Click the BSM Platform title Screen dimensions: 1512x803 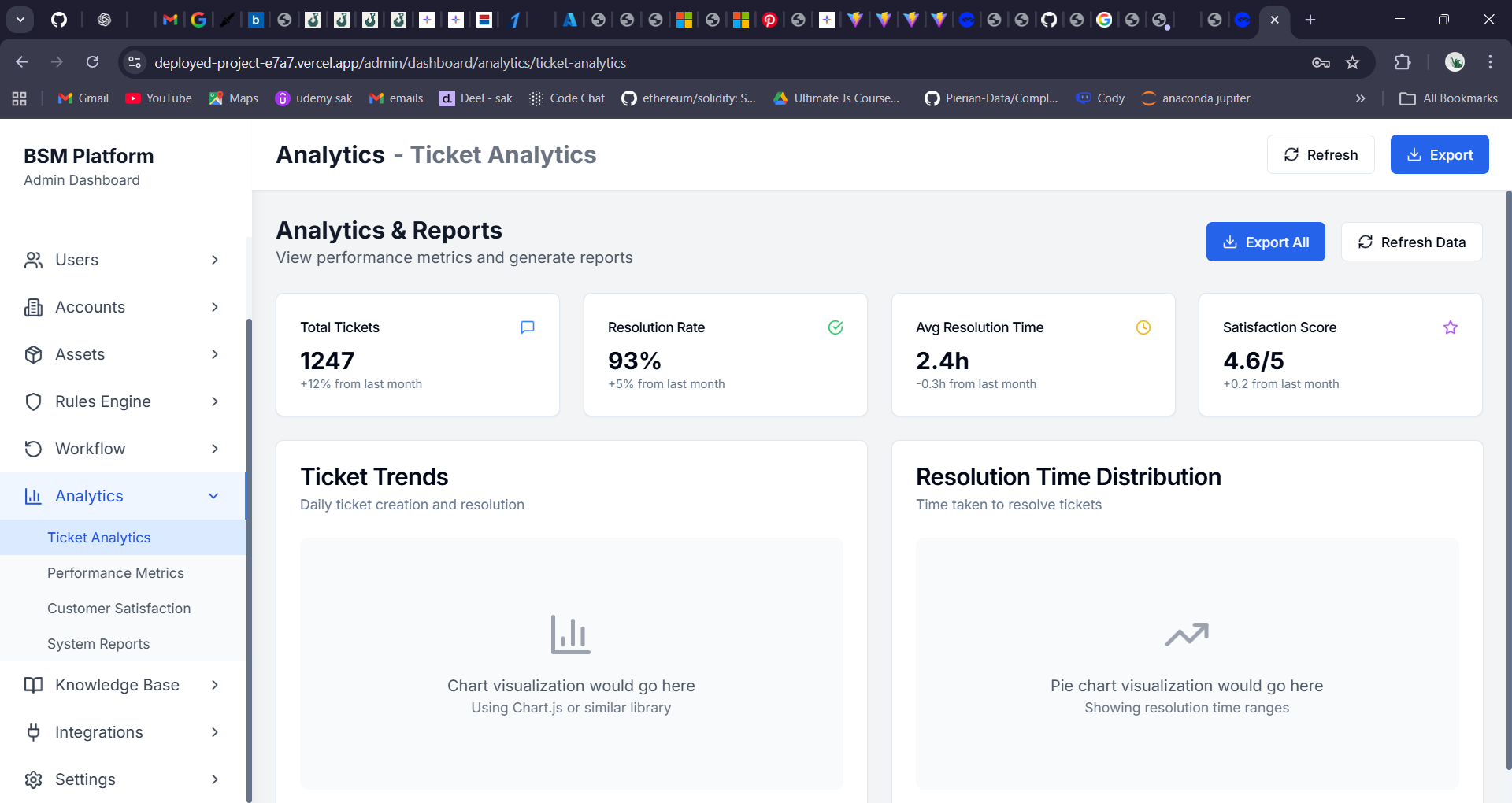point(89,156)
